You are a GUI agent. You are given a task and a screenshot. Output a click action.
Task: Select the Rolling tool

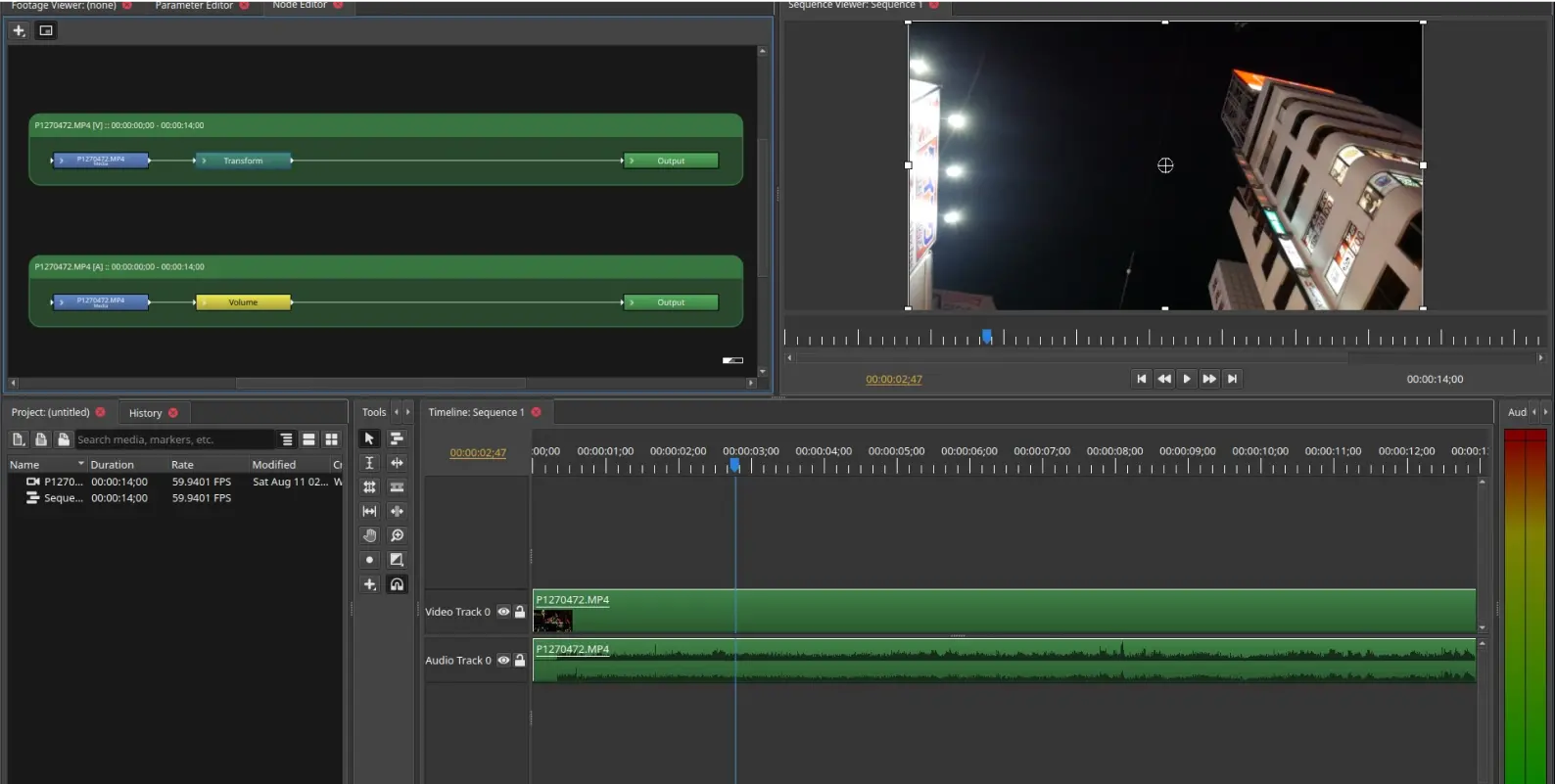coord(369,487)
